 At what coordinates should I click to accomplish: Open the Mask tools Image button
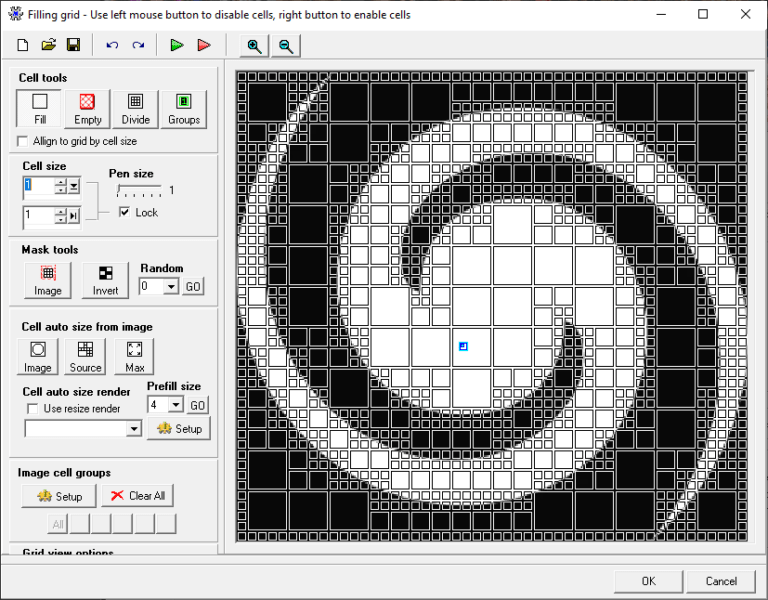pos(48,280)
